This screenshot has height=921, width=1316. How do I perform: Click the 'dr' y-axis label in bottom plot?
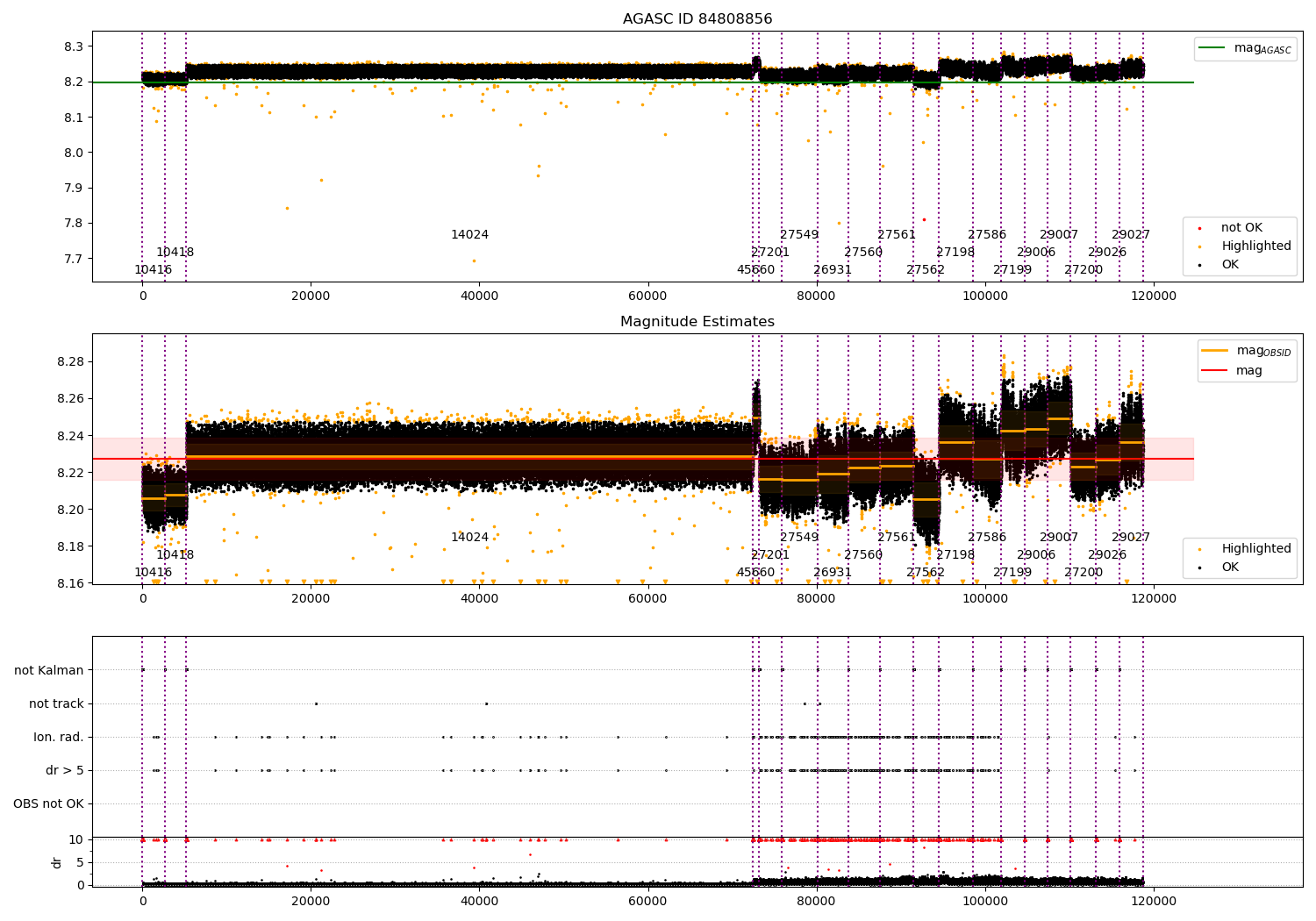click(x=57, y=863)
